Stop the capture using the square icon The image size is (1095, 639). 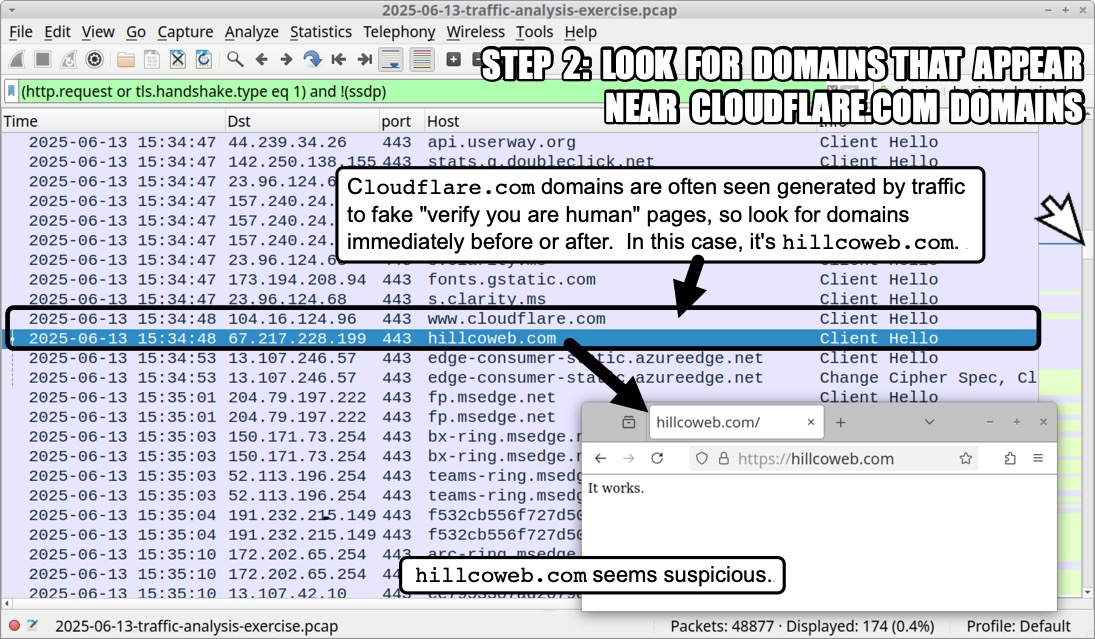(43, 59)
